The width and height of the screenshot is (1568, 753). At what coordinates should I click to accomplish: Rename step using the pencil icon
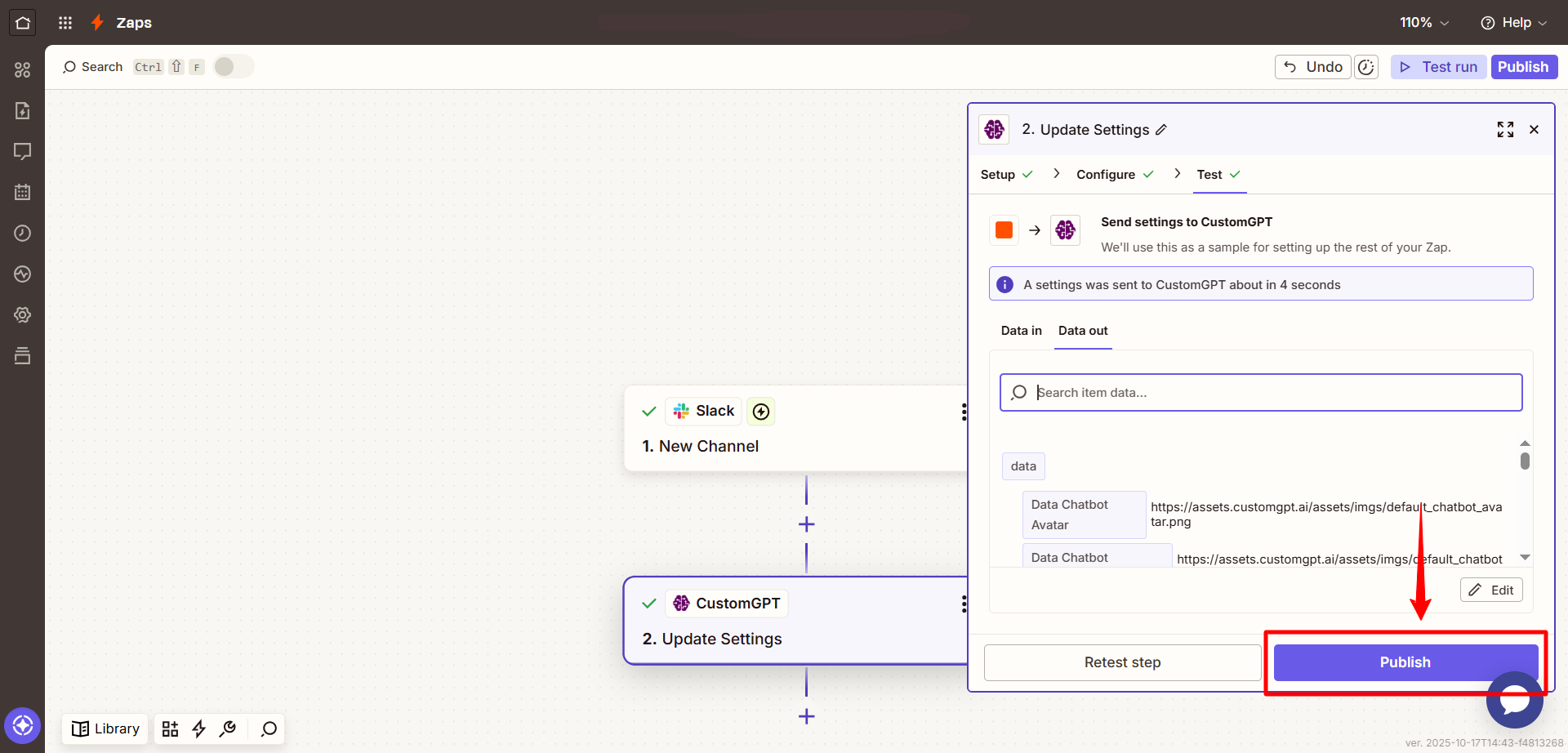pyautogui.click(x=1161, y=130)
